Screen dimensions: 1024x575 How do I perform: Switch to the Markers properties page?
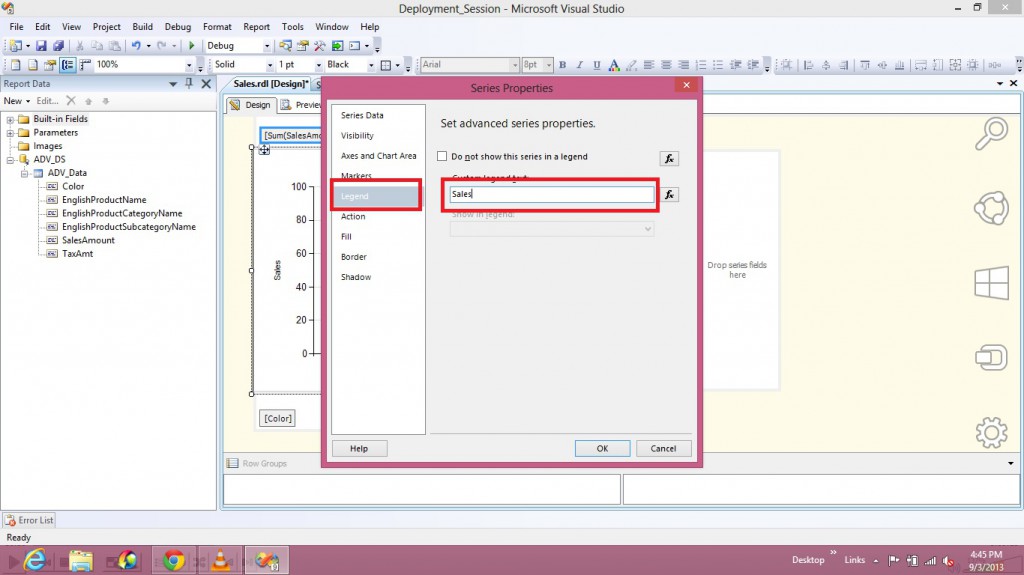[356, 176]
